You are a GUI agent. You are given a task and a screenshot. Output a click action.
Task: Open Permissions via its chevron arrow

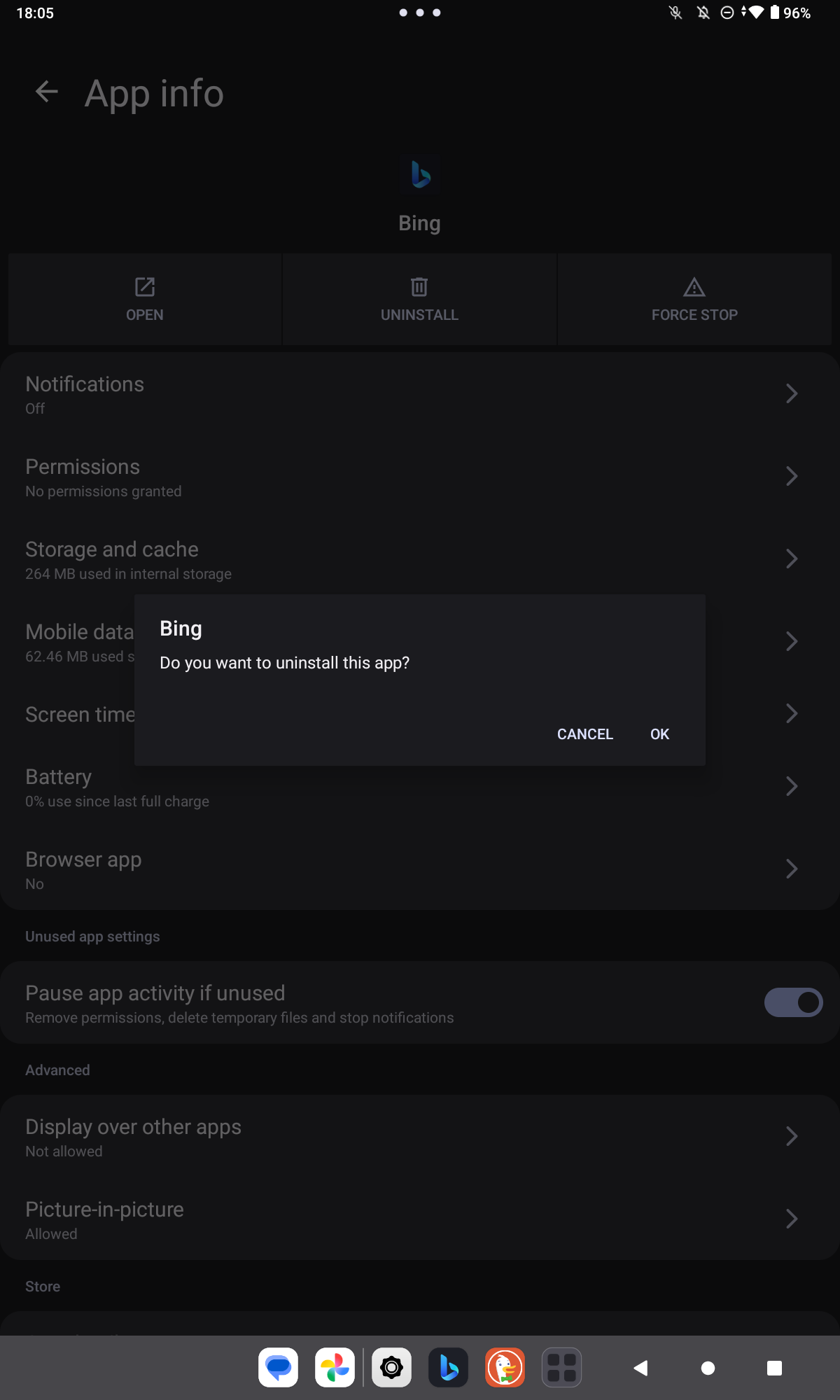click(792, 476)
